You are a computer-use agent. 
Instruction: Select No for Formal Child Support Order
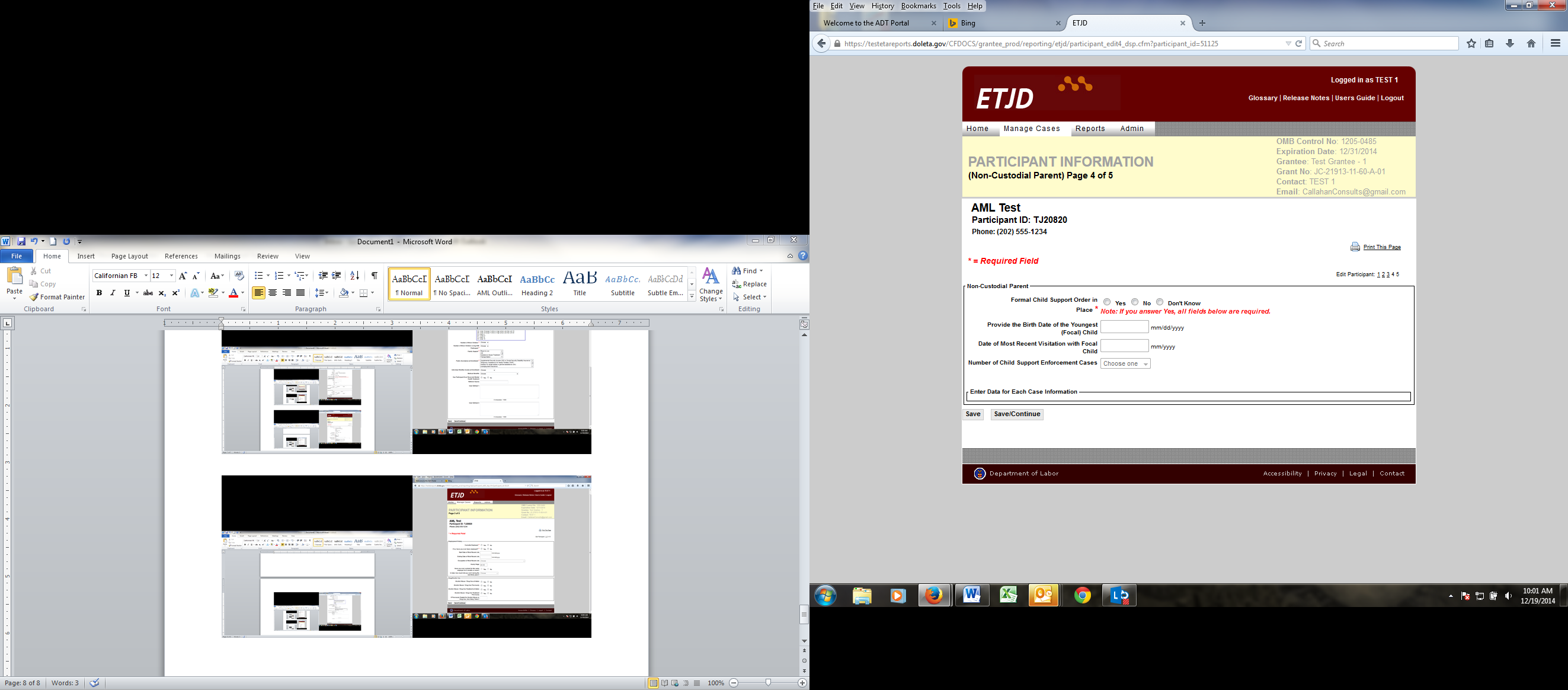tap(1135, 302)
